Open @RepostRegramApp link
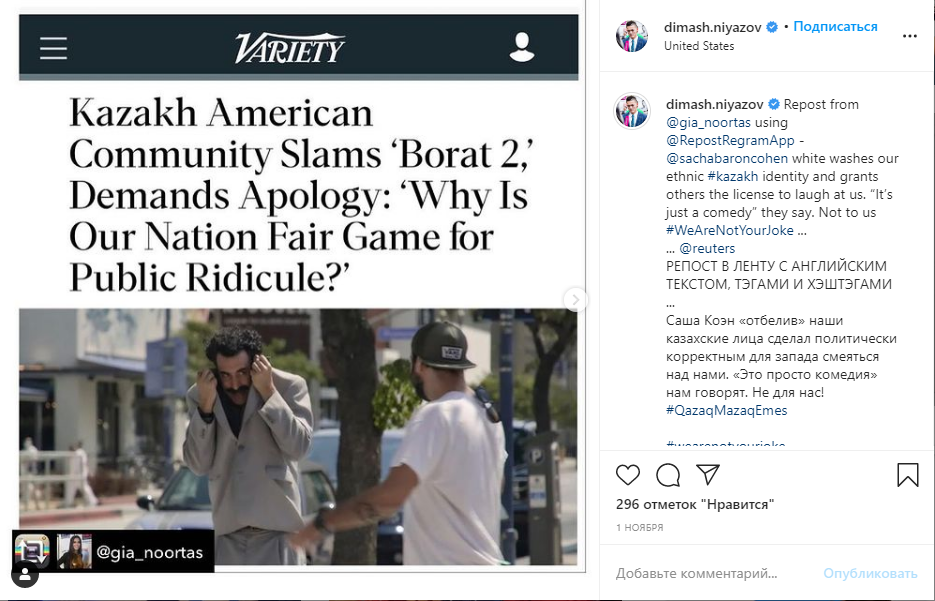This screenshot has width=935, height=601. coord(730,141)
